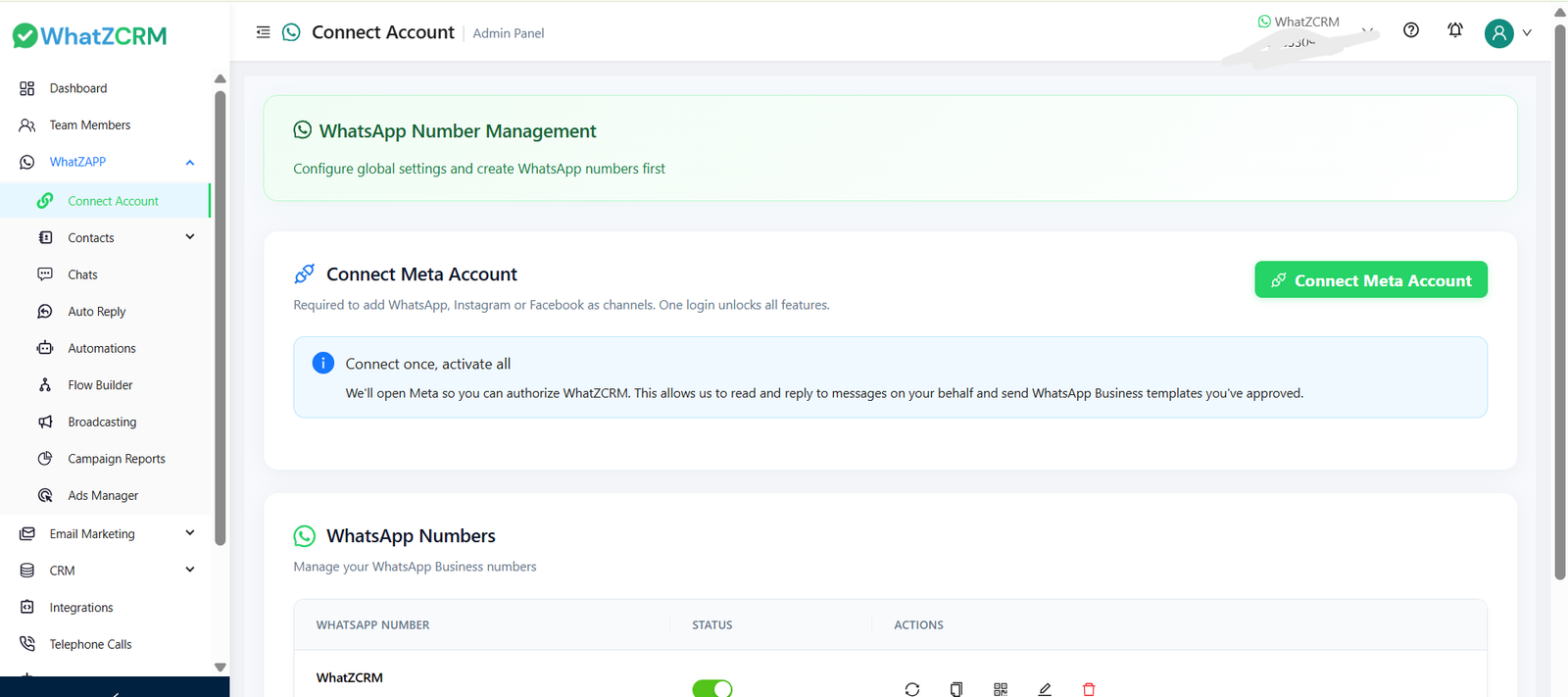Click the 'Connect once, activate all' info icon
This screenshot has width=1568, height=697.
tap(323, 363)
